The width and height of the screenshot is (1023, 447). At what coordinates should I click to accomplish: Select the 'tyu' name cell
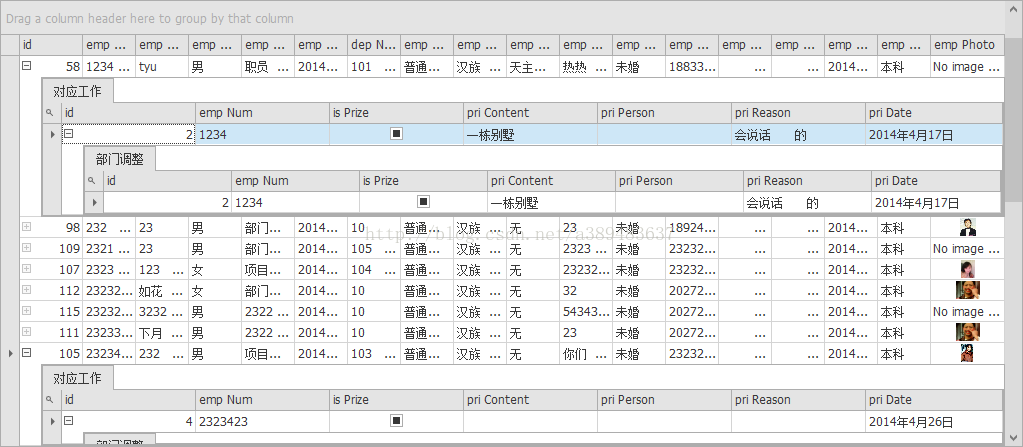point(162,66)
